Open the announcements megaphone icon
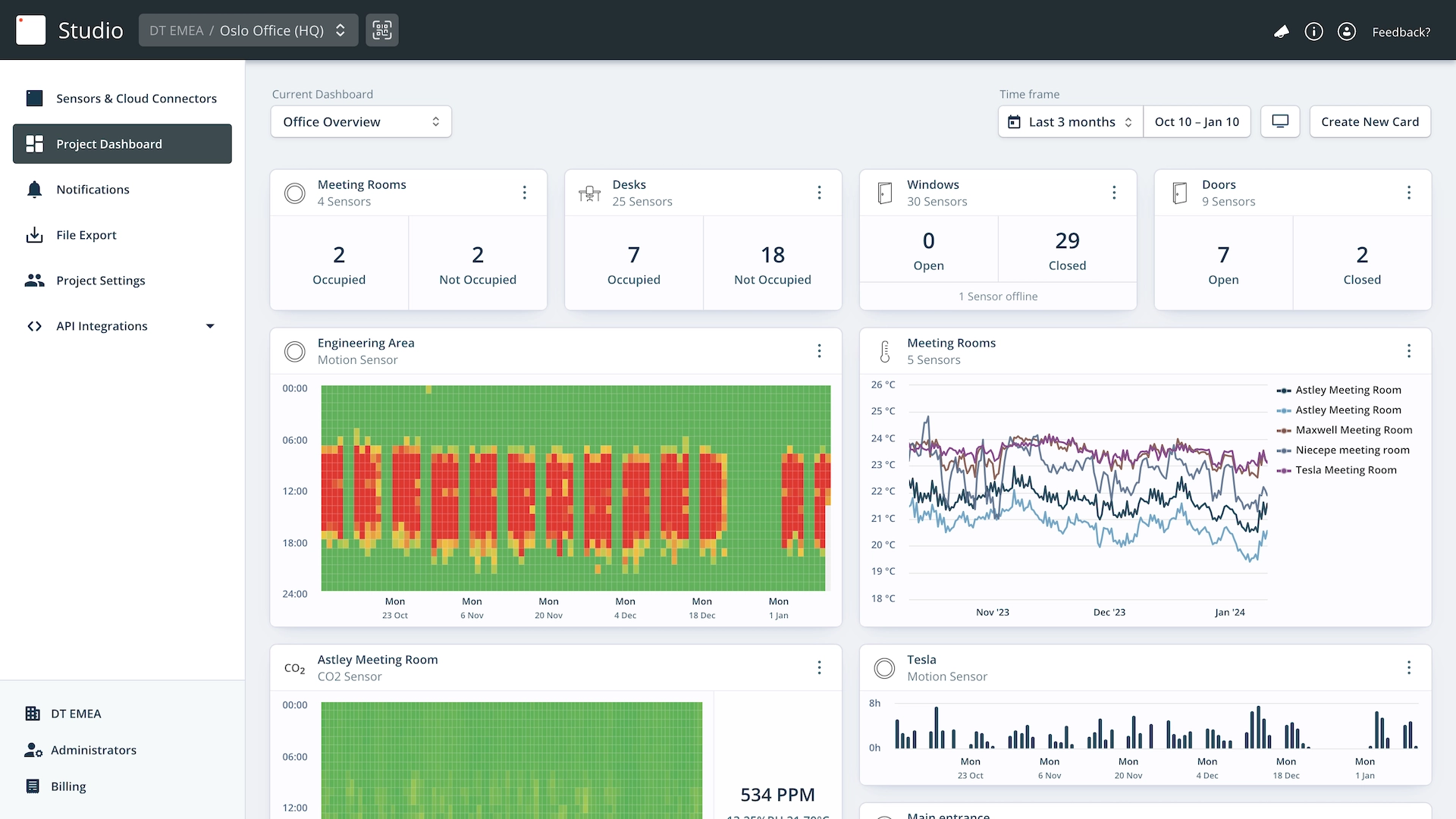1456x819 pixels. pyautogui.click(x=1281, y=32)
